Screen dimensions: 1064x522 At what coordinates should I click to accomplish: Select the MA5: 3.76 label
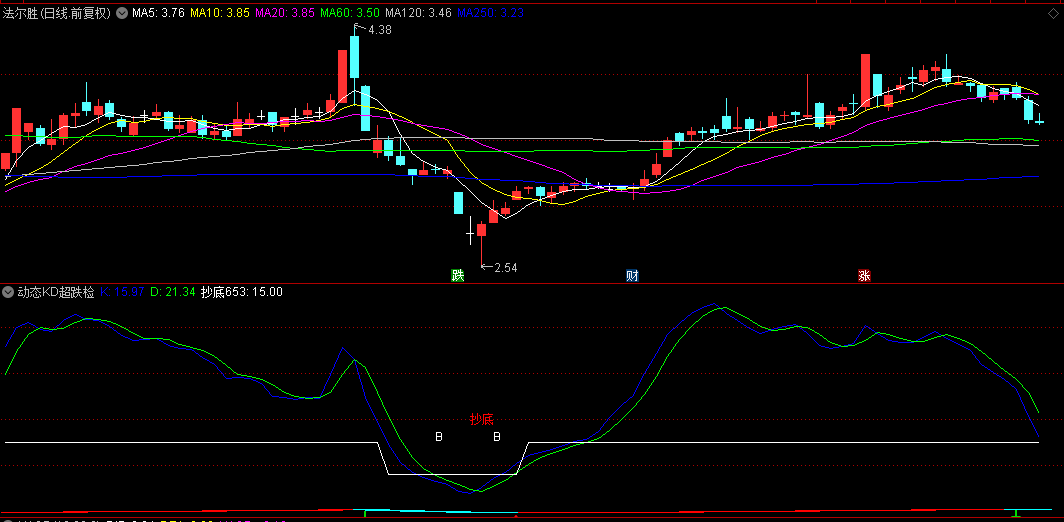click(158, 13)
